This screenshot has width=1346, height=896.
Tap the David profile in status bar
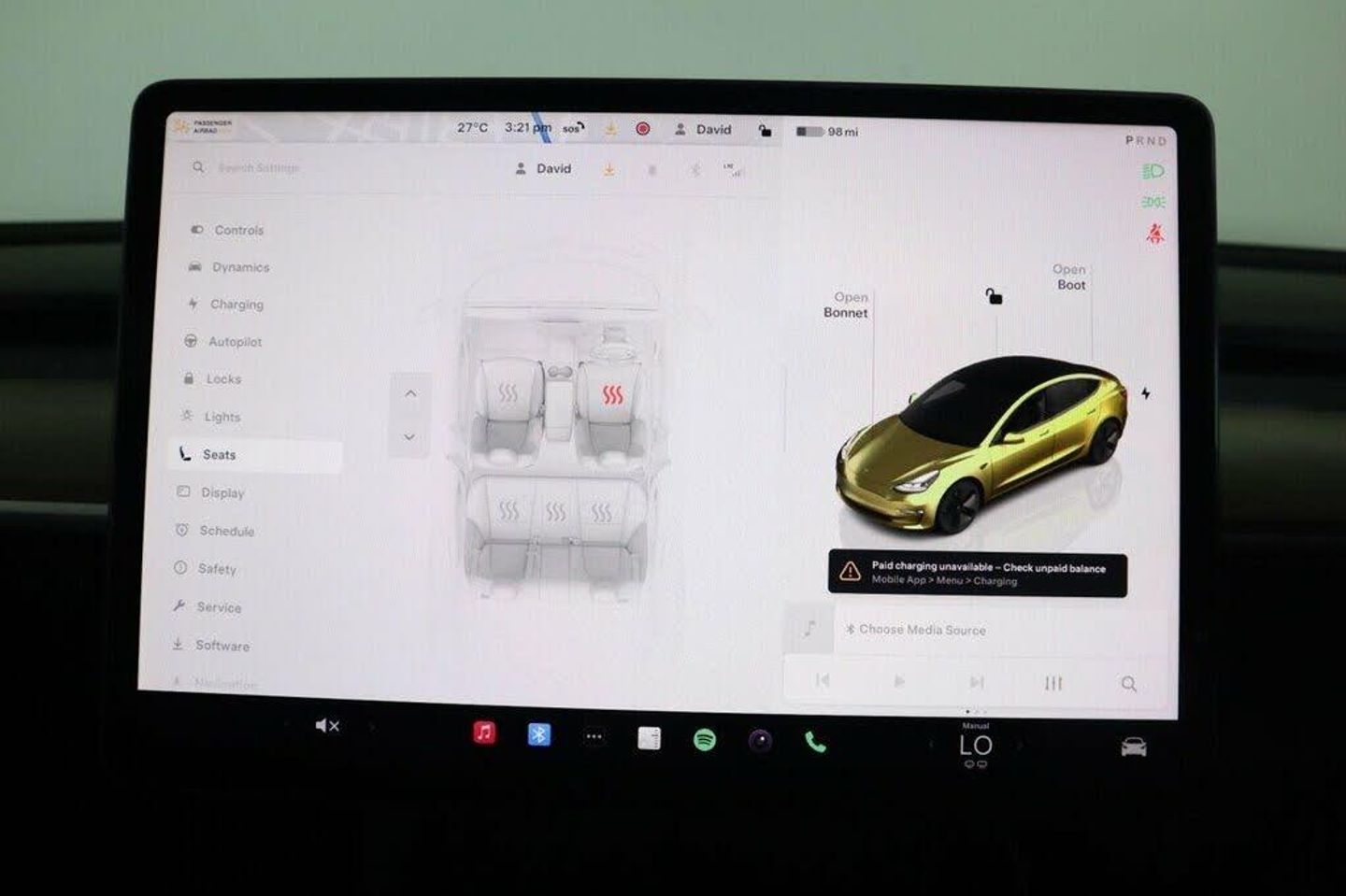tap(703, 130)
